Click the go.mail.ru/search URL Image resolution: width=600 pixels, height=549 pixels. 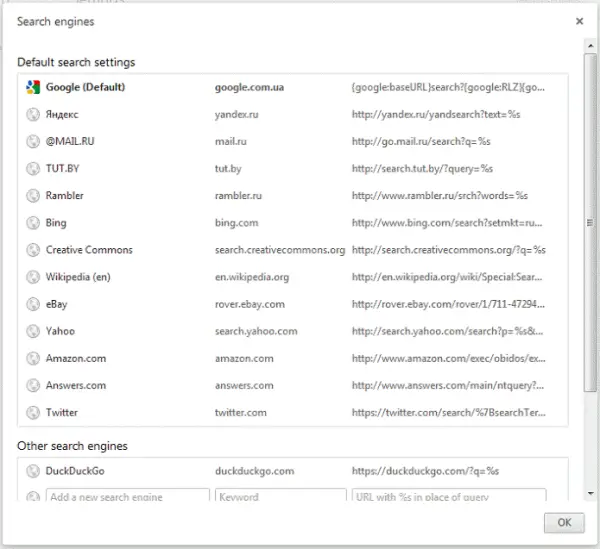(x=421, y=142)
